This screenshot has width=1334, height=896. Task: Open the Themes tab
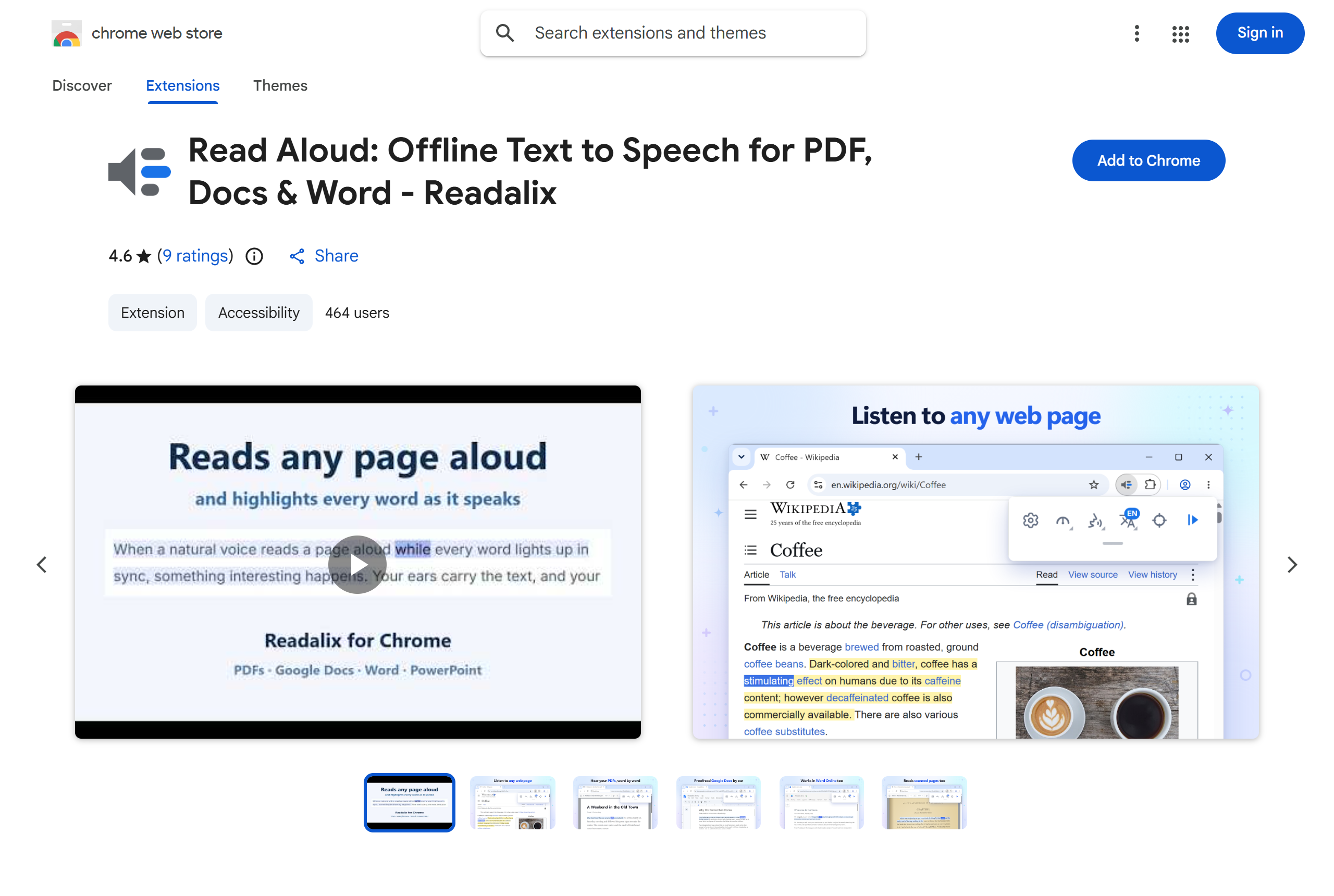[x=280, y=86]
